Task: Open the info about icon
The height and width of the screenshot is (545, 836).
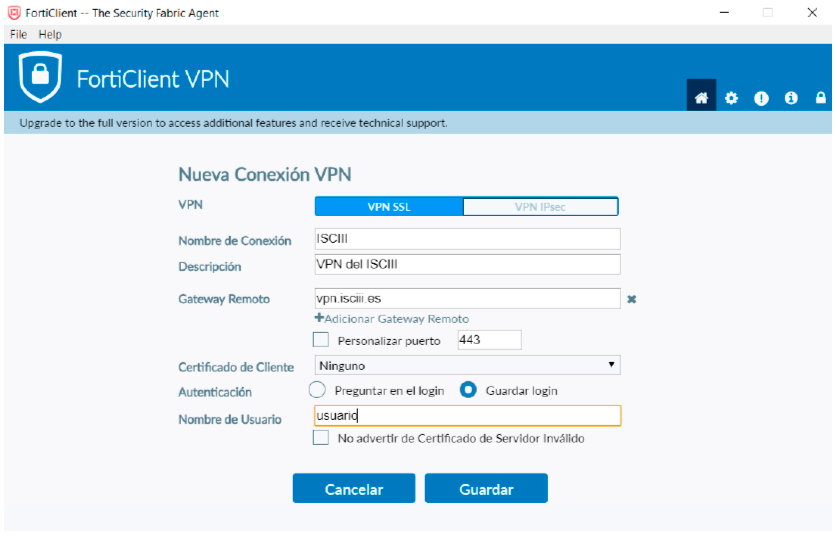Action: point(791,98)
